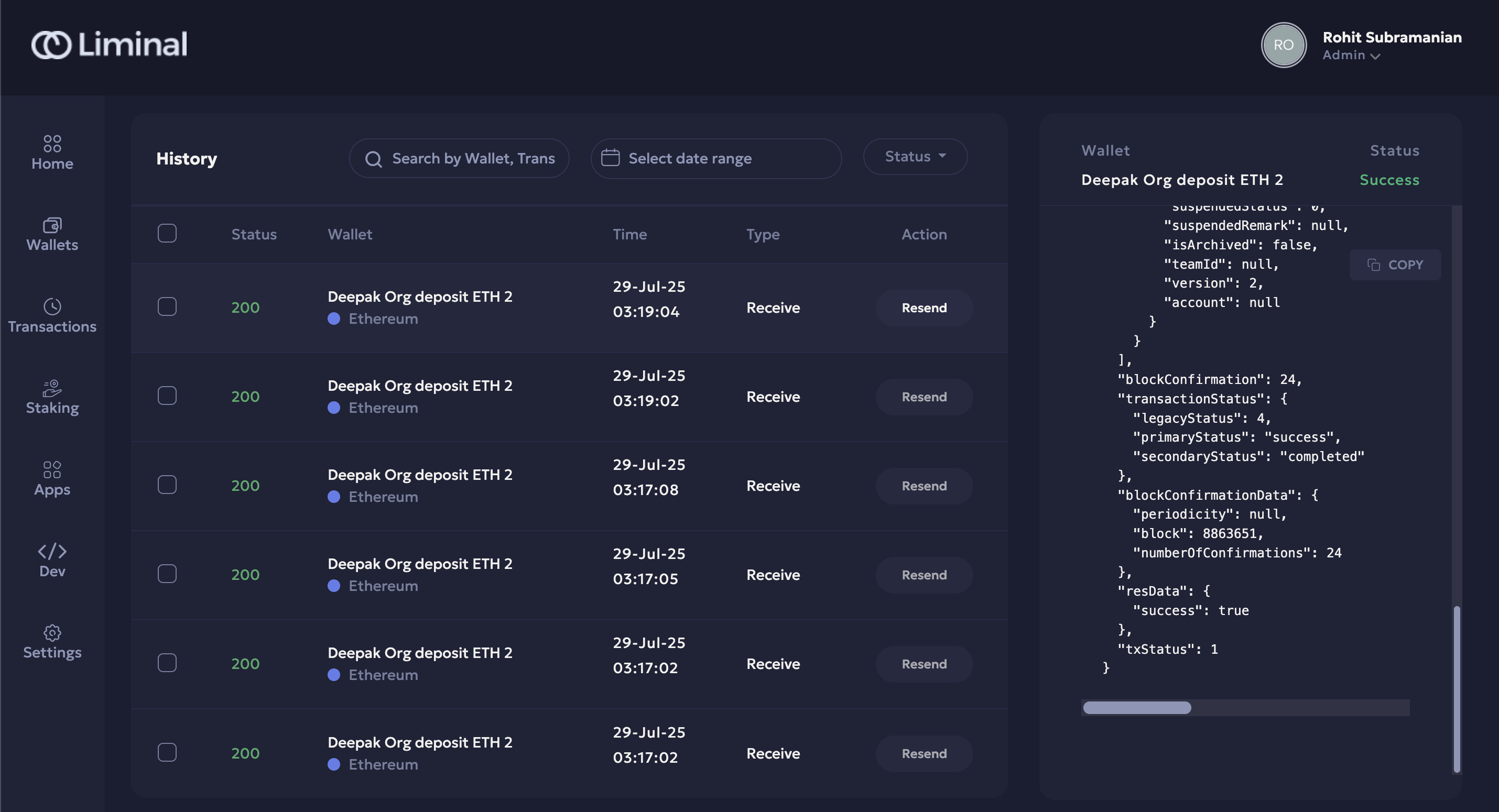Go to Wallets menu label

click(52, 245)
